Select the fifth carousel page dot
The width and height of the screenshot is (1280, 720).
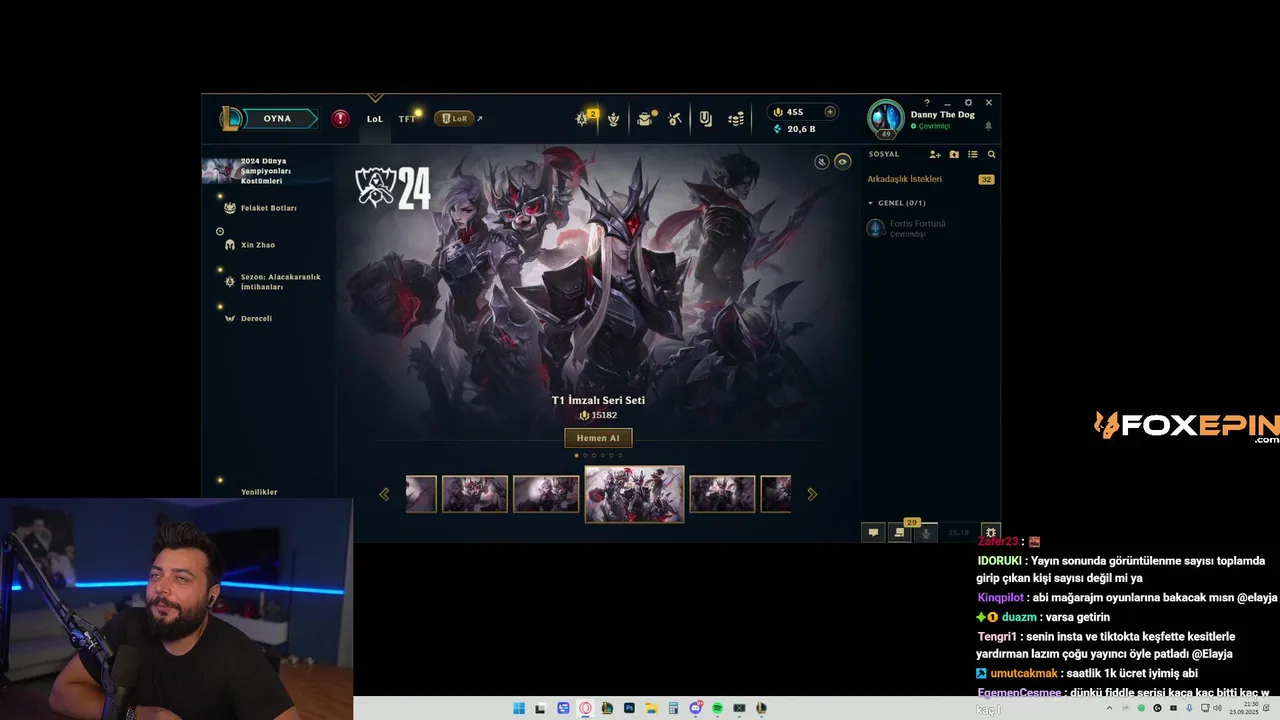611,455
